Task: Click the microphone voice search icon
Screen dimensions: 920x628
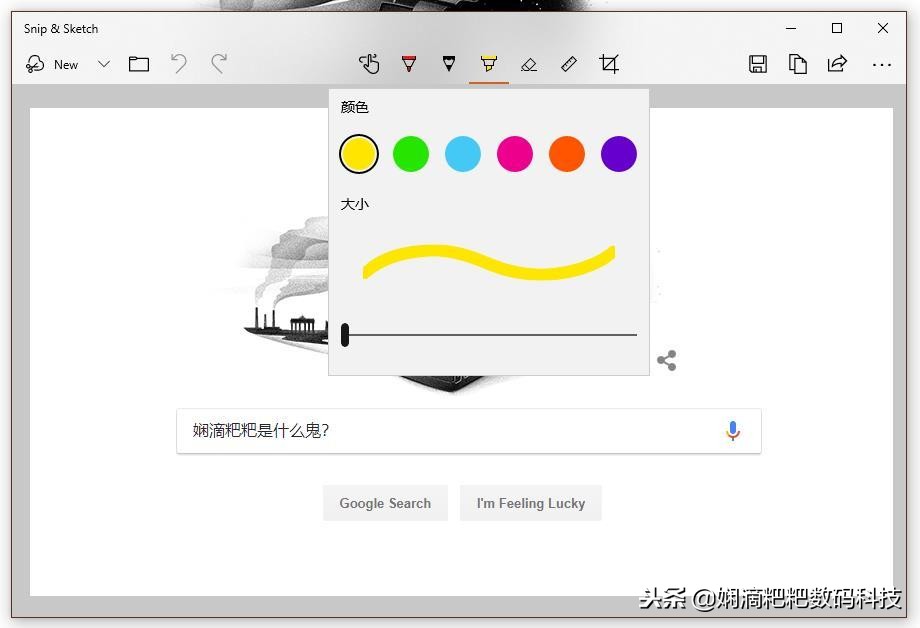Action: click(733, 431)
